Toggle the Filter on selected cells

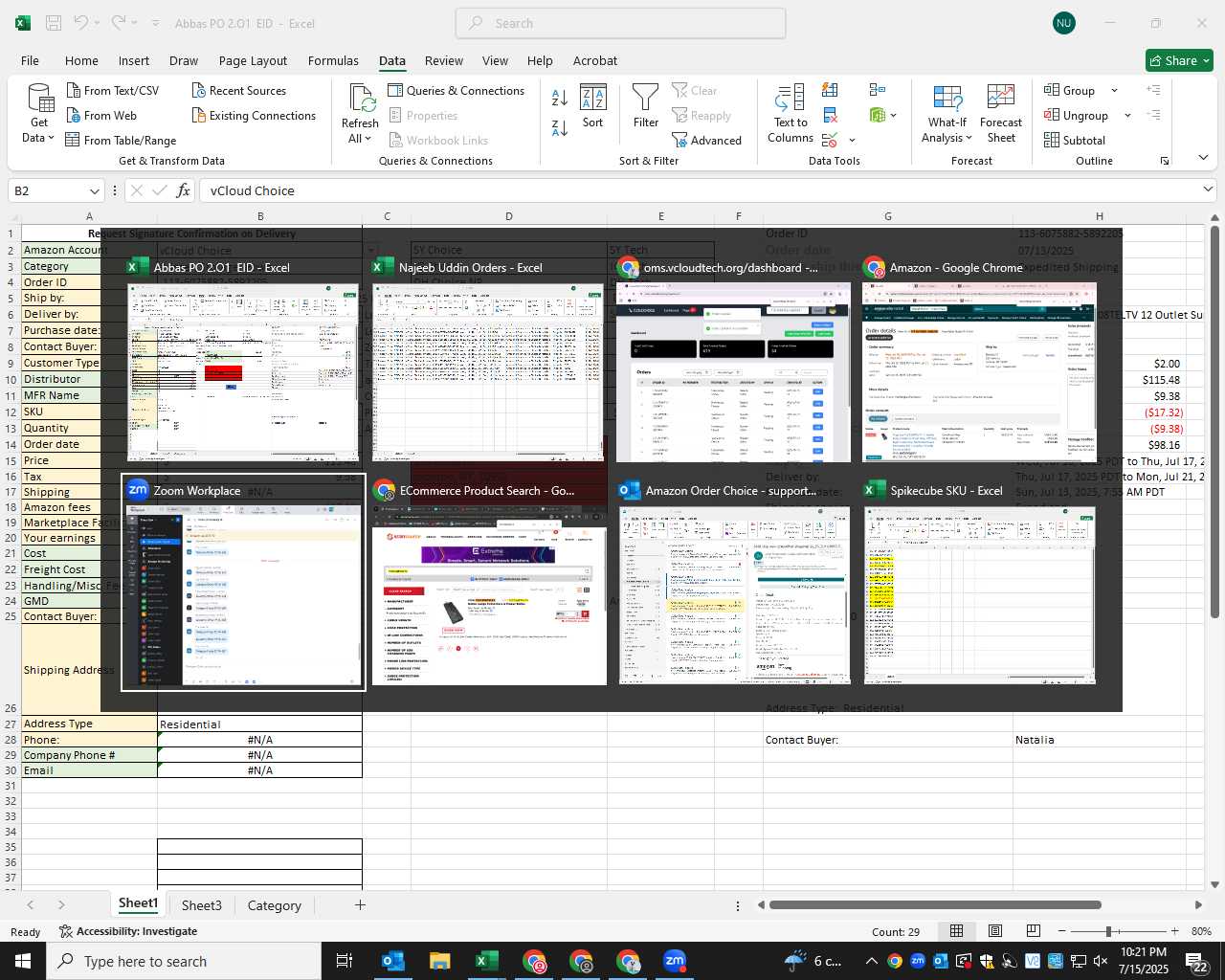coord(646,106)
